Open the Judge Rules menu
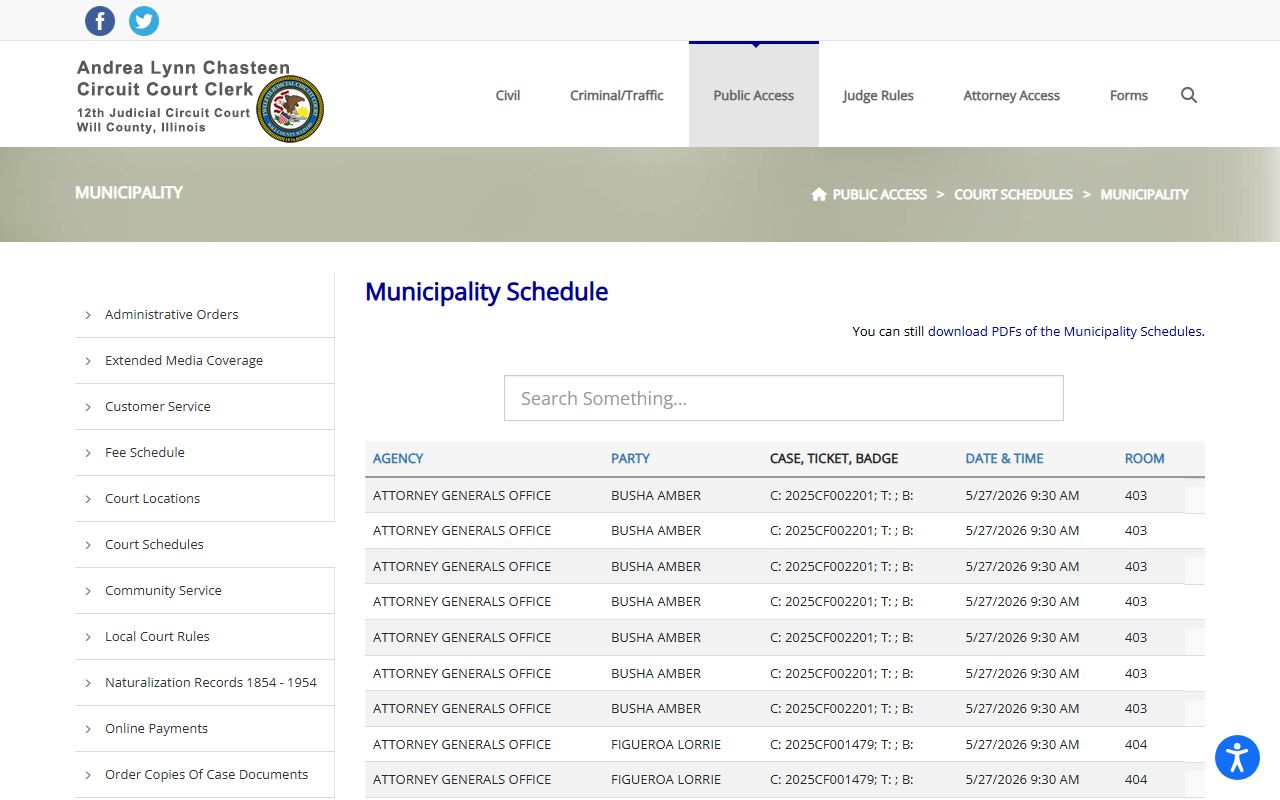The height and width of the screenshot is (800, 1280). (878, 95)
